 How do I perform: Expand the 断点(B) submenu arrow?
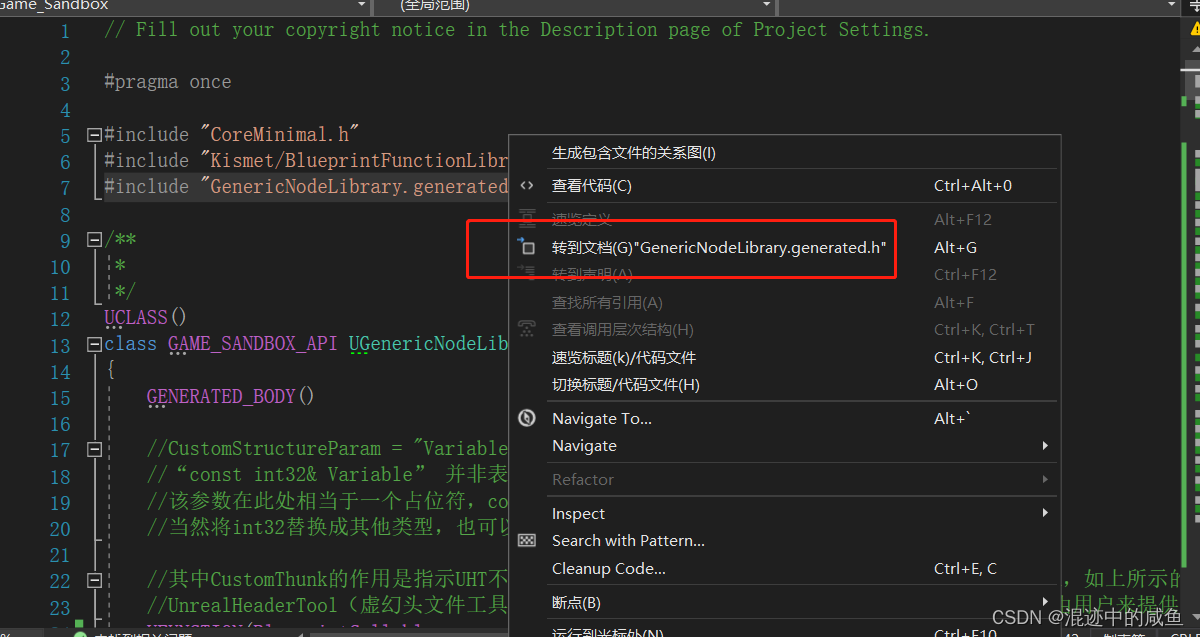(1045, 603)
